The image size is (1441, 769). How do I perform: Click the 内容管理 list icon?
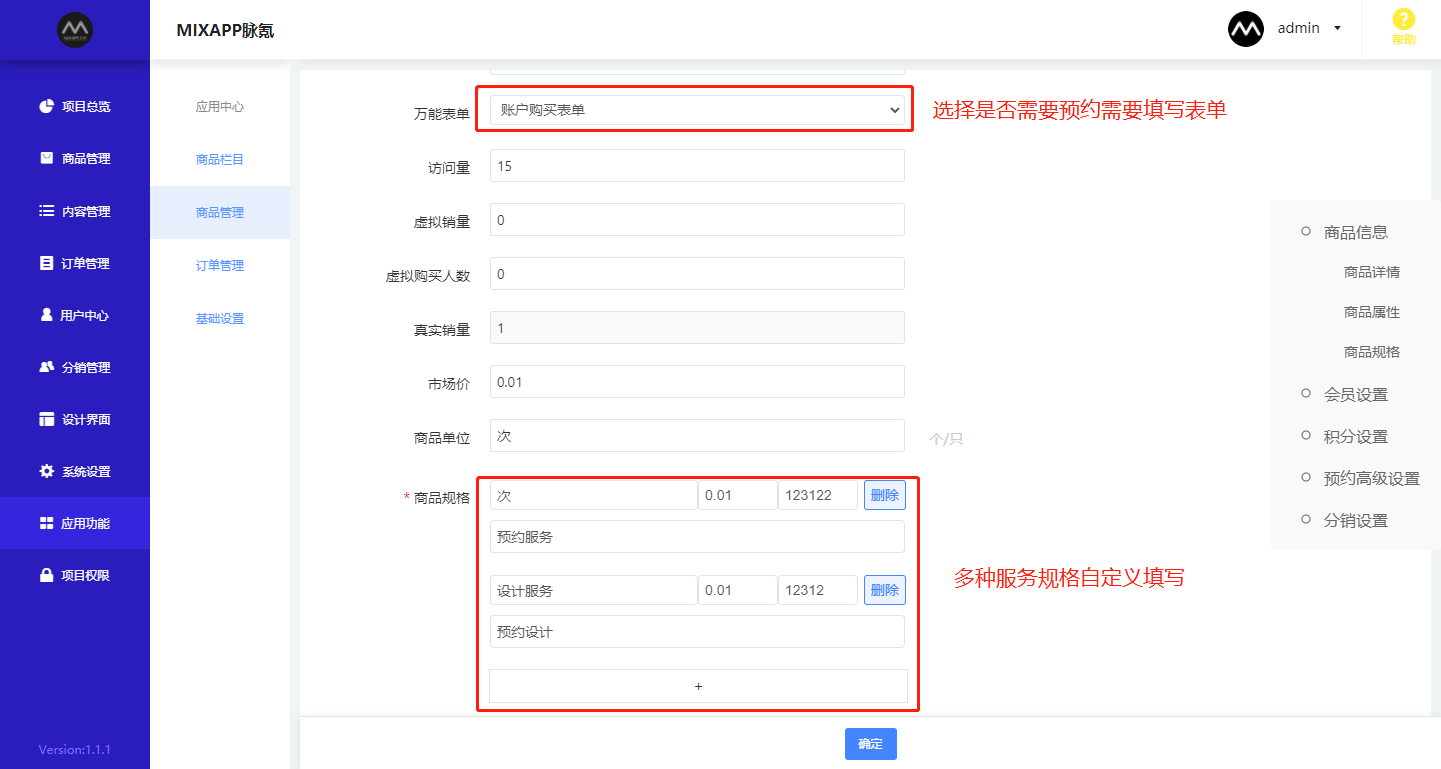46,211
